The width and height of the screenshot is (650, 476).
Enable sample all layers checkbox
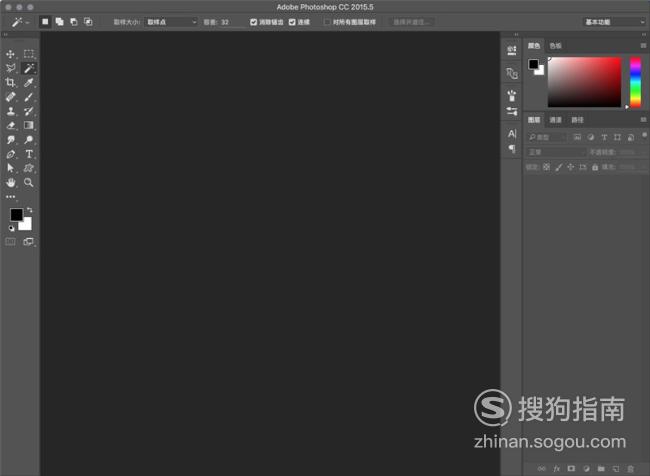(327, 22)
